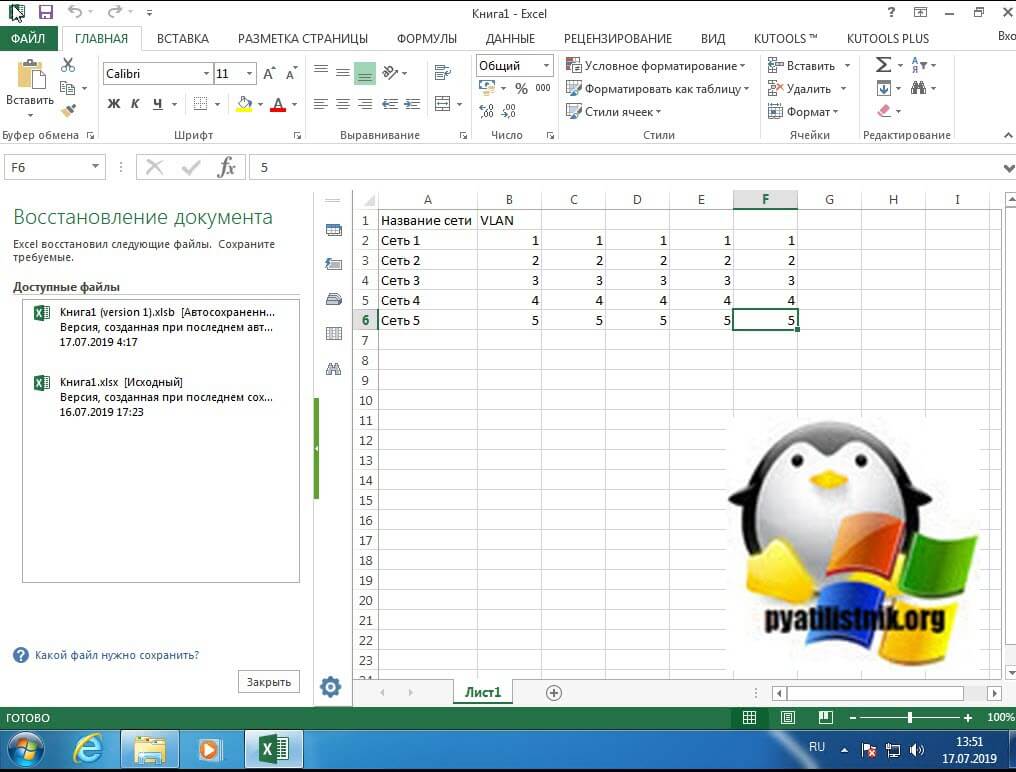Select the Format Painter brush icon
1016x772 pixels.
68,111
